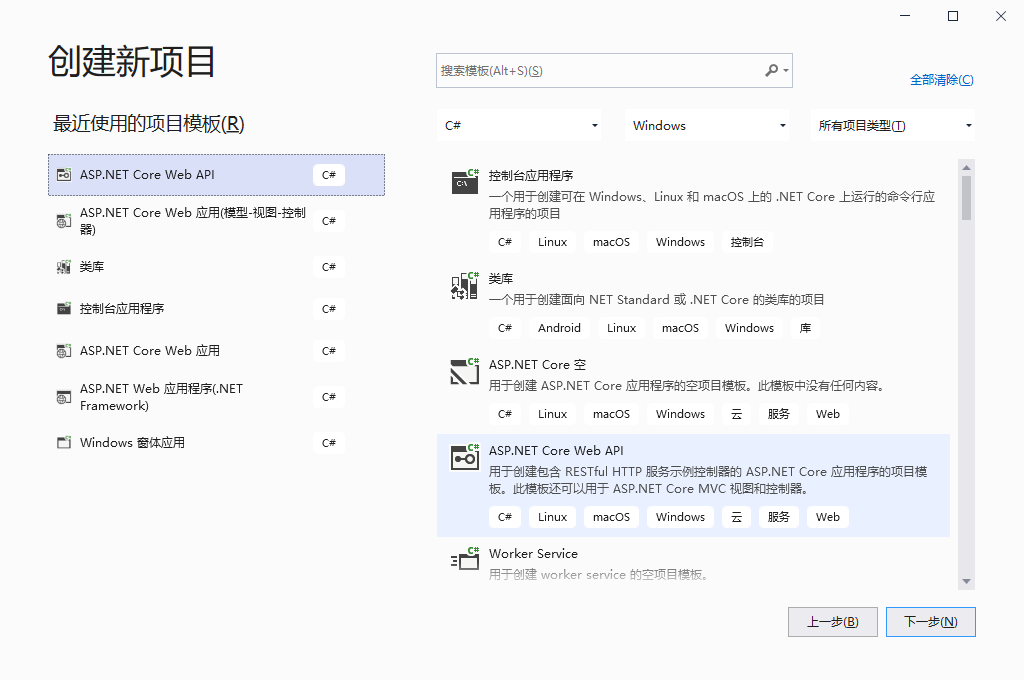Click the ASP.NET Core 空 template icon

coord(465,371)
